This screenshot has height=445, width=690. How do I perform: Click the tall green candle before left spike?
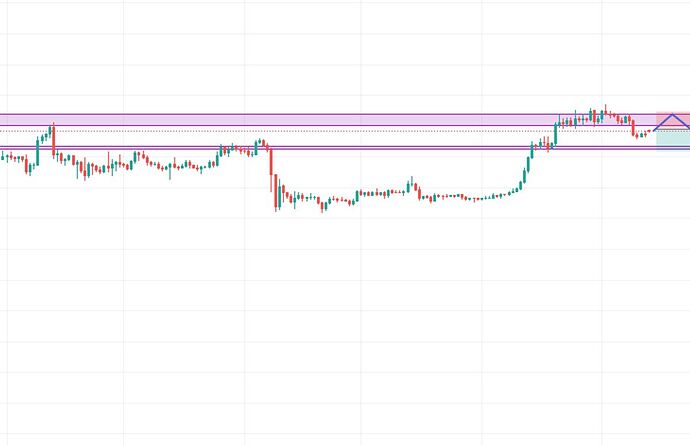pyautogui.click(x=38, y=150)
